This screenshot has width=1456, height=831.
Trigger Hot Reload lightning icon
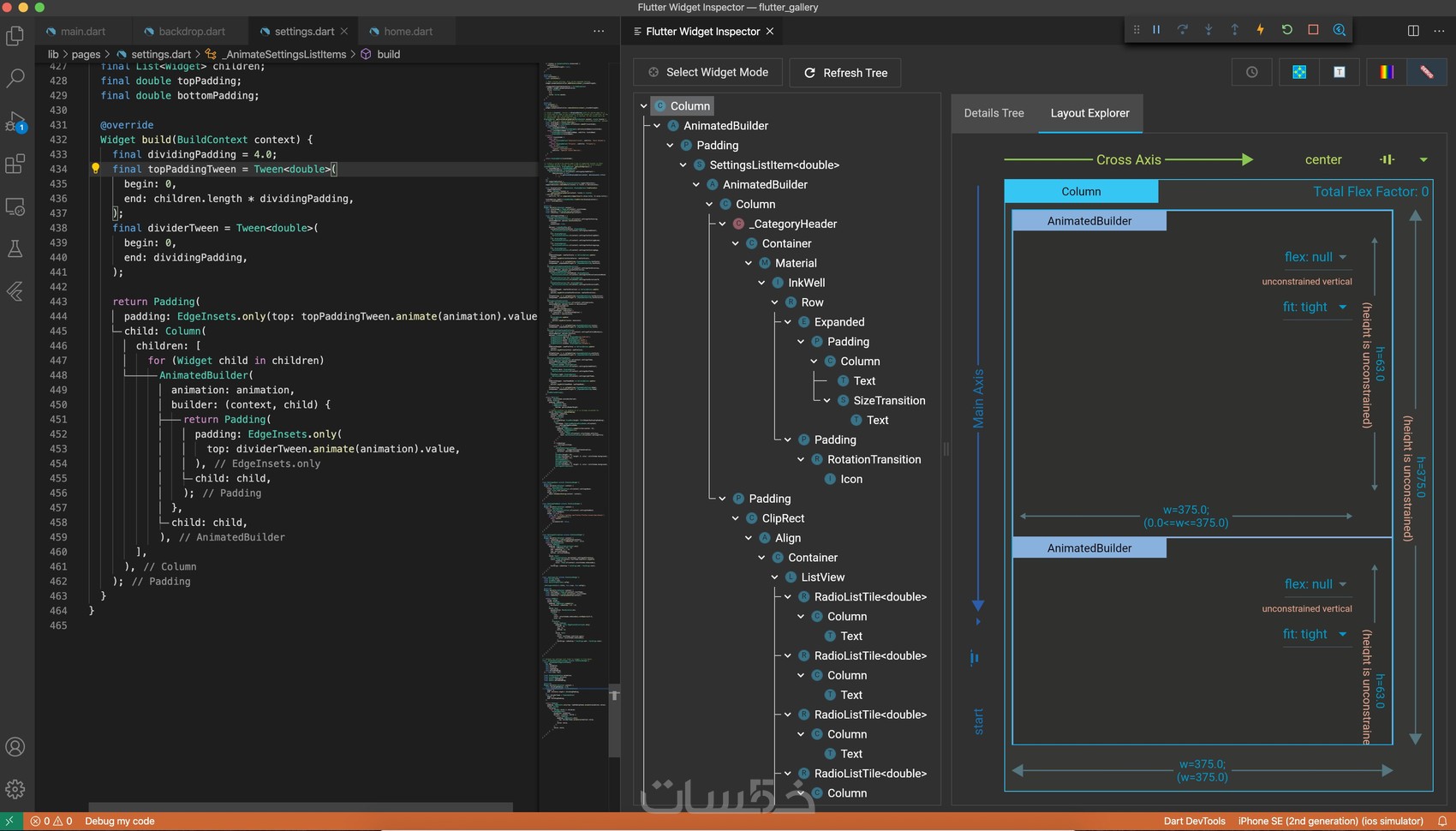pyautogui.click(x=1261, y=30)
